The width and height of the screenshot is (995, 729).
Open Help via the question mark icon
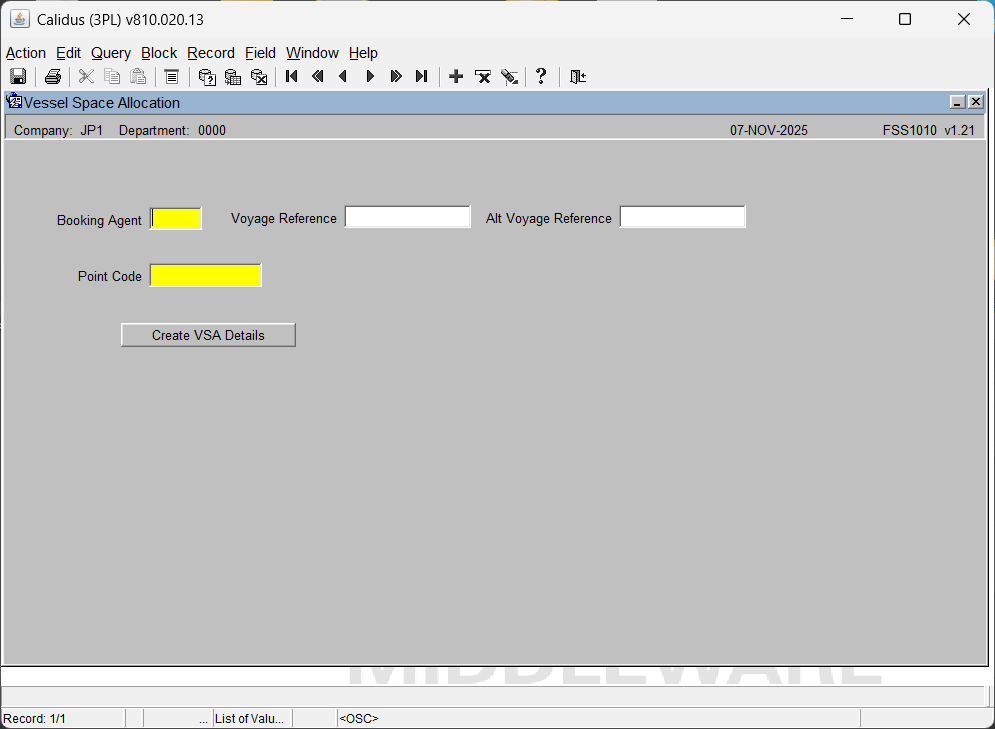point(541,77)
